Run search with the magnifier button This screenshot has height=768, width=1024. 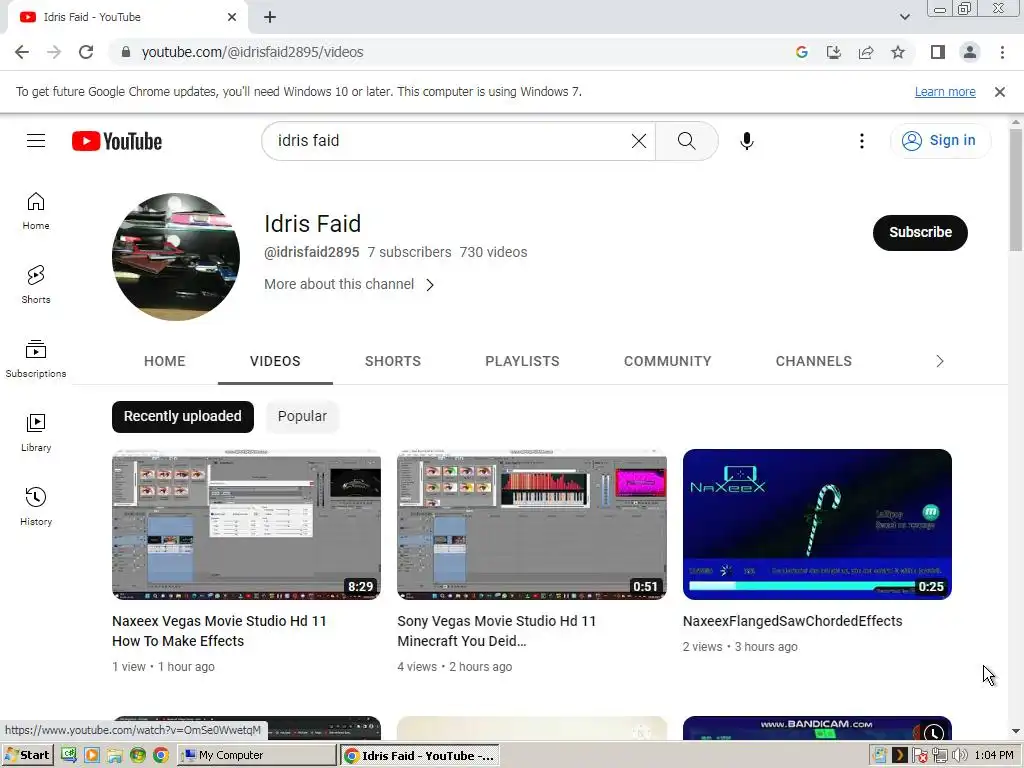686,140
